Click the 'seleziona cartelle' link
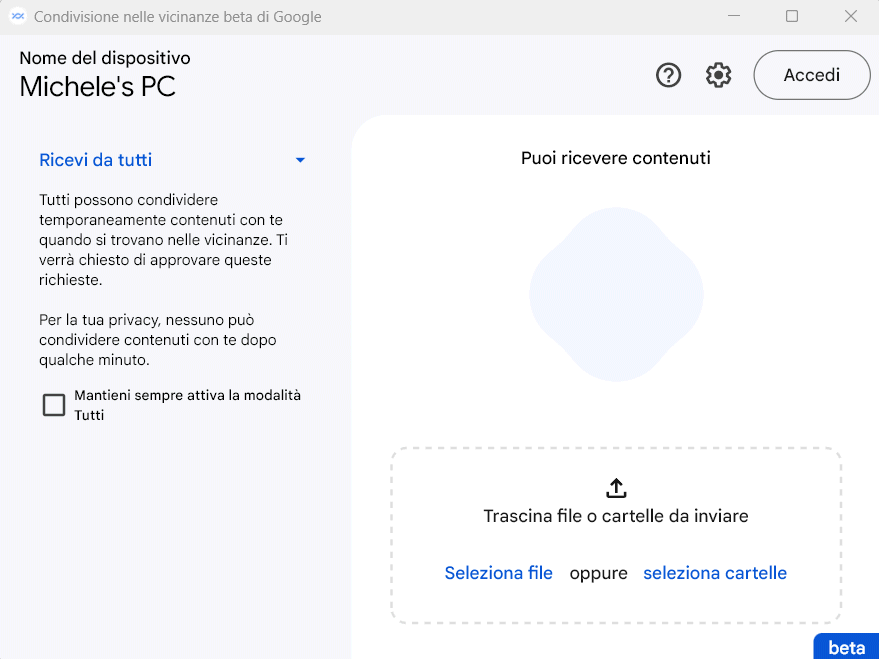This screenshot has height=659, width=879. pos(715,573)
